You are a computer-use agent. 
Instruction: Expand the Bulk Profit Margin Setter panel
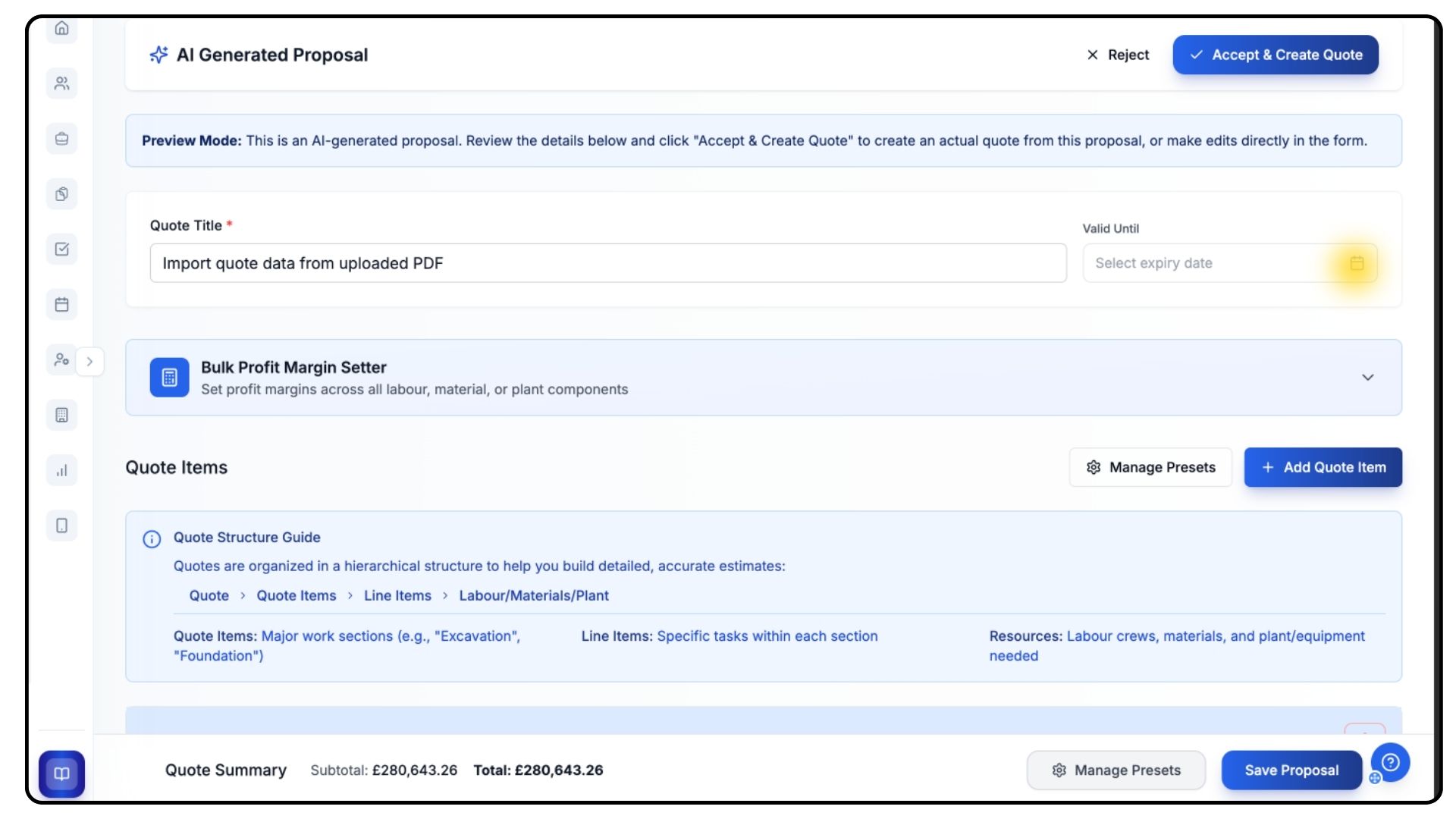[1367, 378]
